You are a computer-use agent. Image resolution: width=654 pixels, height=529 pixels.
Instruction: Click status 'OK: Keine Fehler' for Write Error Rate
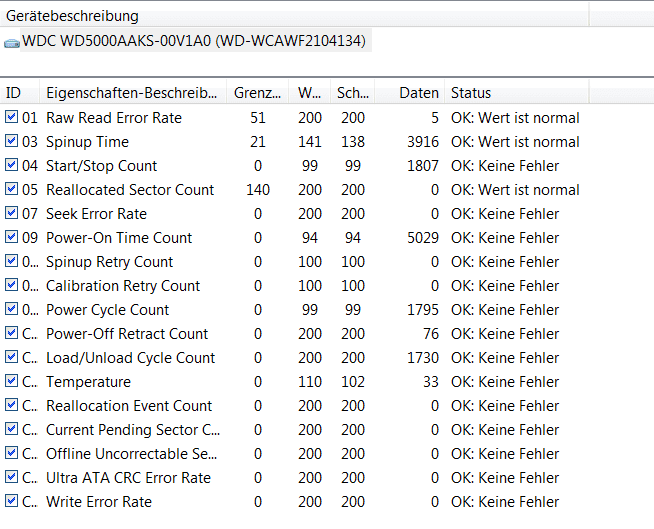[505, 502]
